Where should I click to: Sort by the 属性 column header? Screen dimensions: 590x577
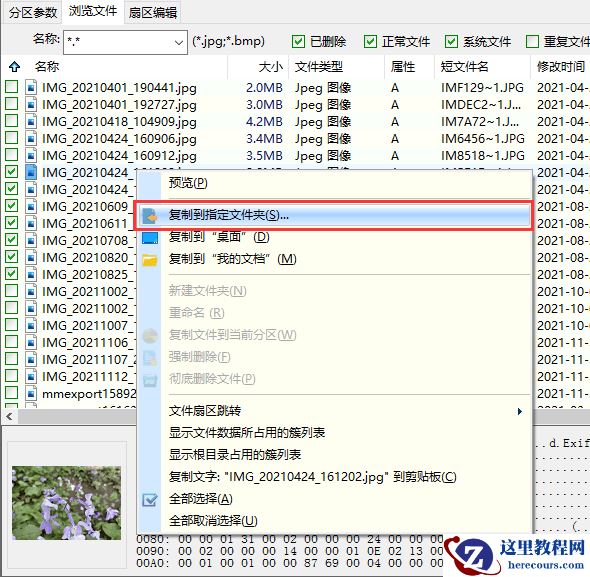coord(403,67)
